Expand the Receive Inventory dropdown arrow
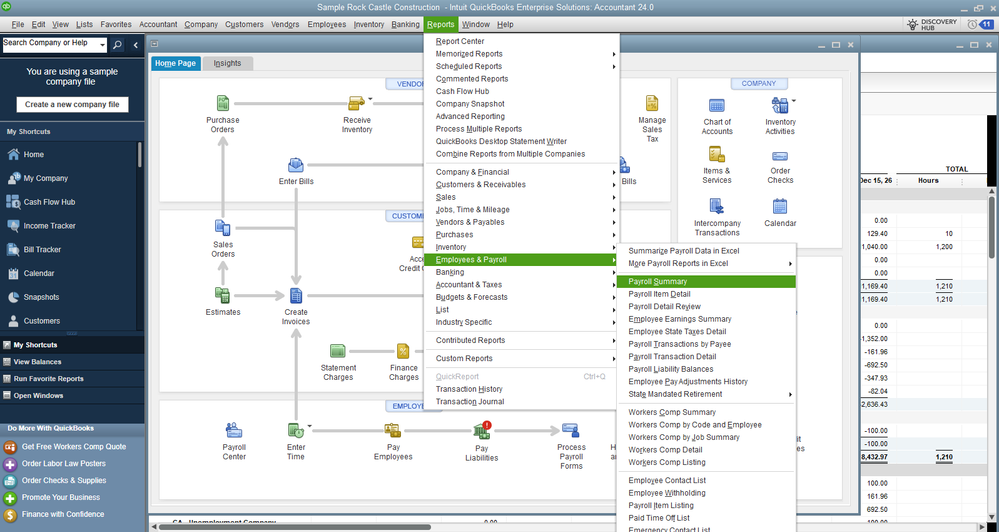This screenshot has height=532, width=999. [370, 99]
